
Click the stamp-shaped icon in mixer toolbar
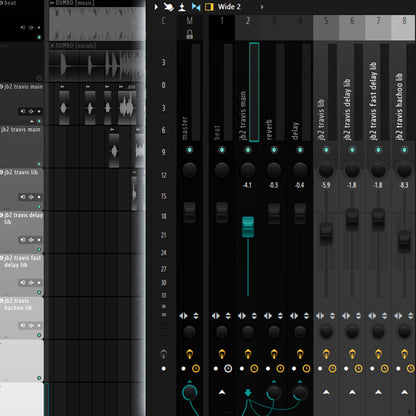pos(182,7)
